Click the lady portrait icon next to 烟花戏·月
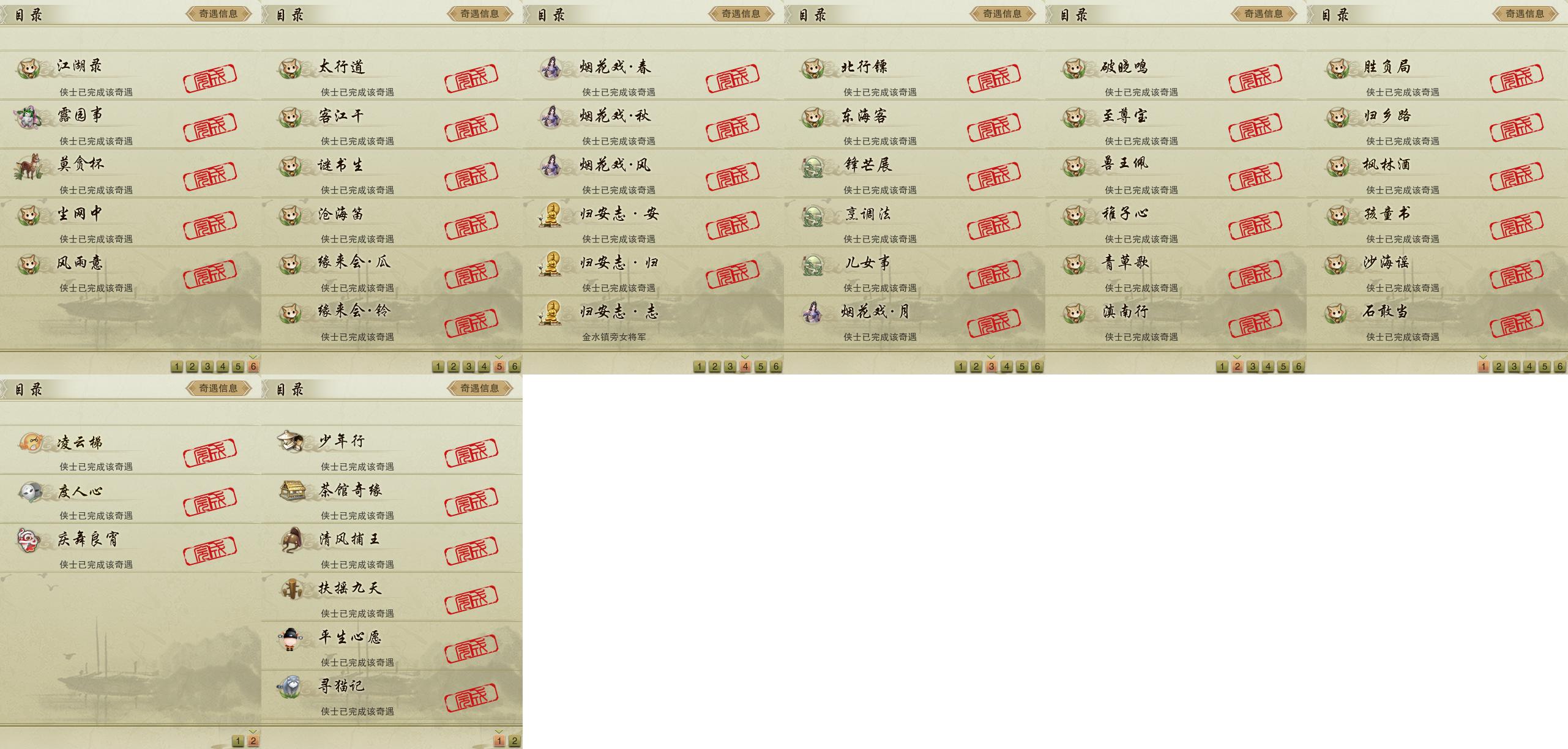The height and width of the screenshot is (749, 1568). (x=812, y=313)
